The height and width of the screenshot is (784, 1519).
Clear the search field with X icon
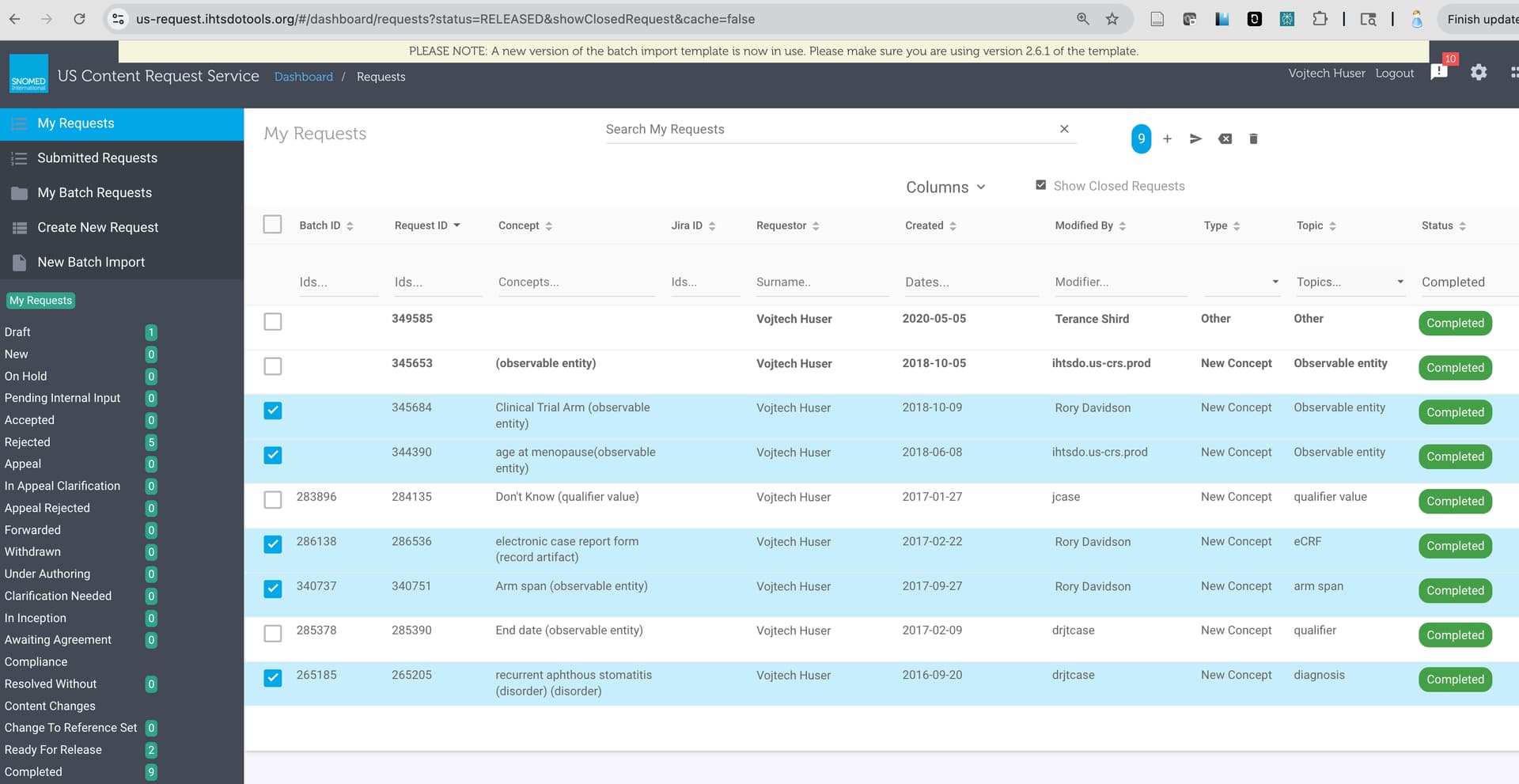(1064, 129)
